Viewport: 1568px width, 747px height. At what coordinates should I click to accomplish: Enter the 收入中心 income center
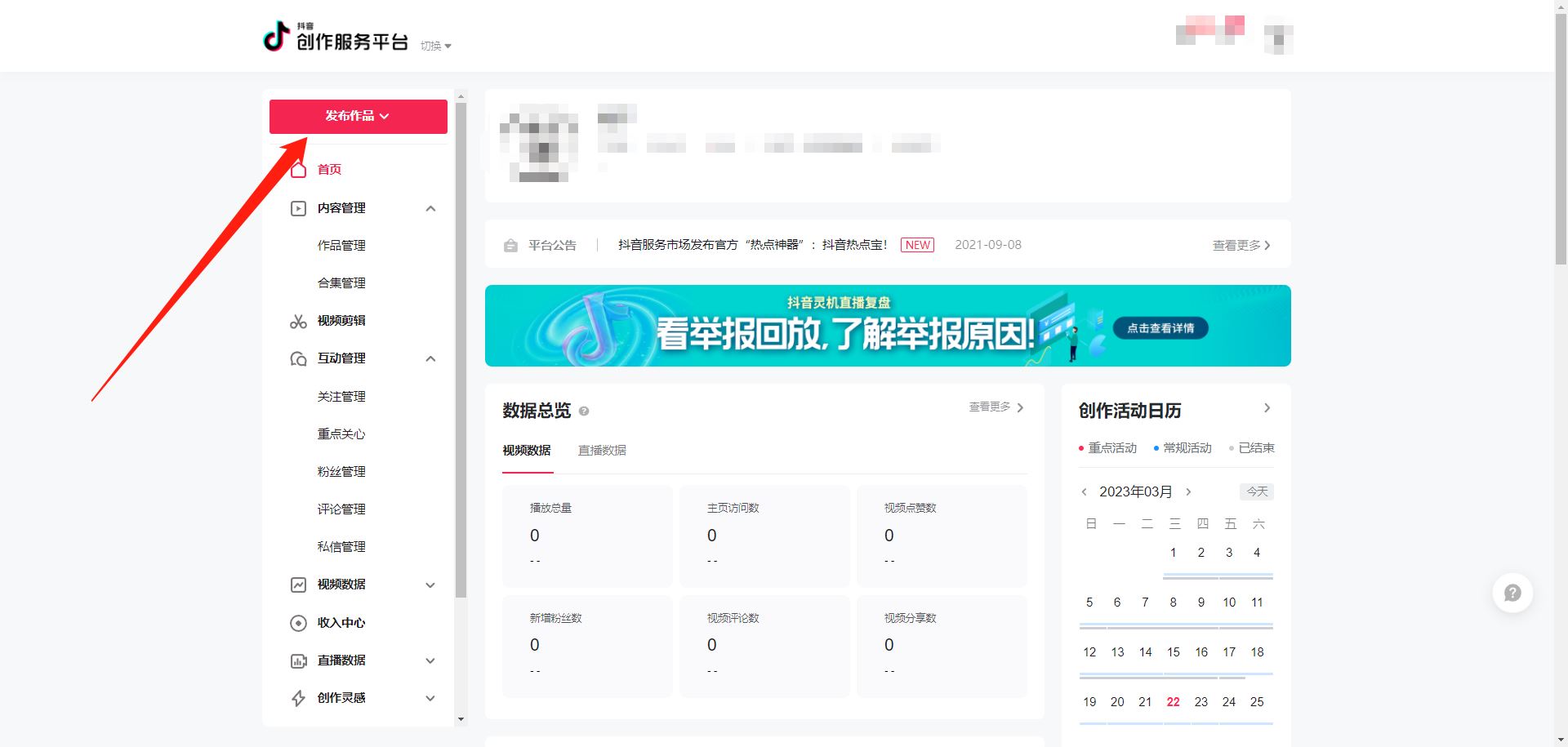341,623
